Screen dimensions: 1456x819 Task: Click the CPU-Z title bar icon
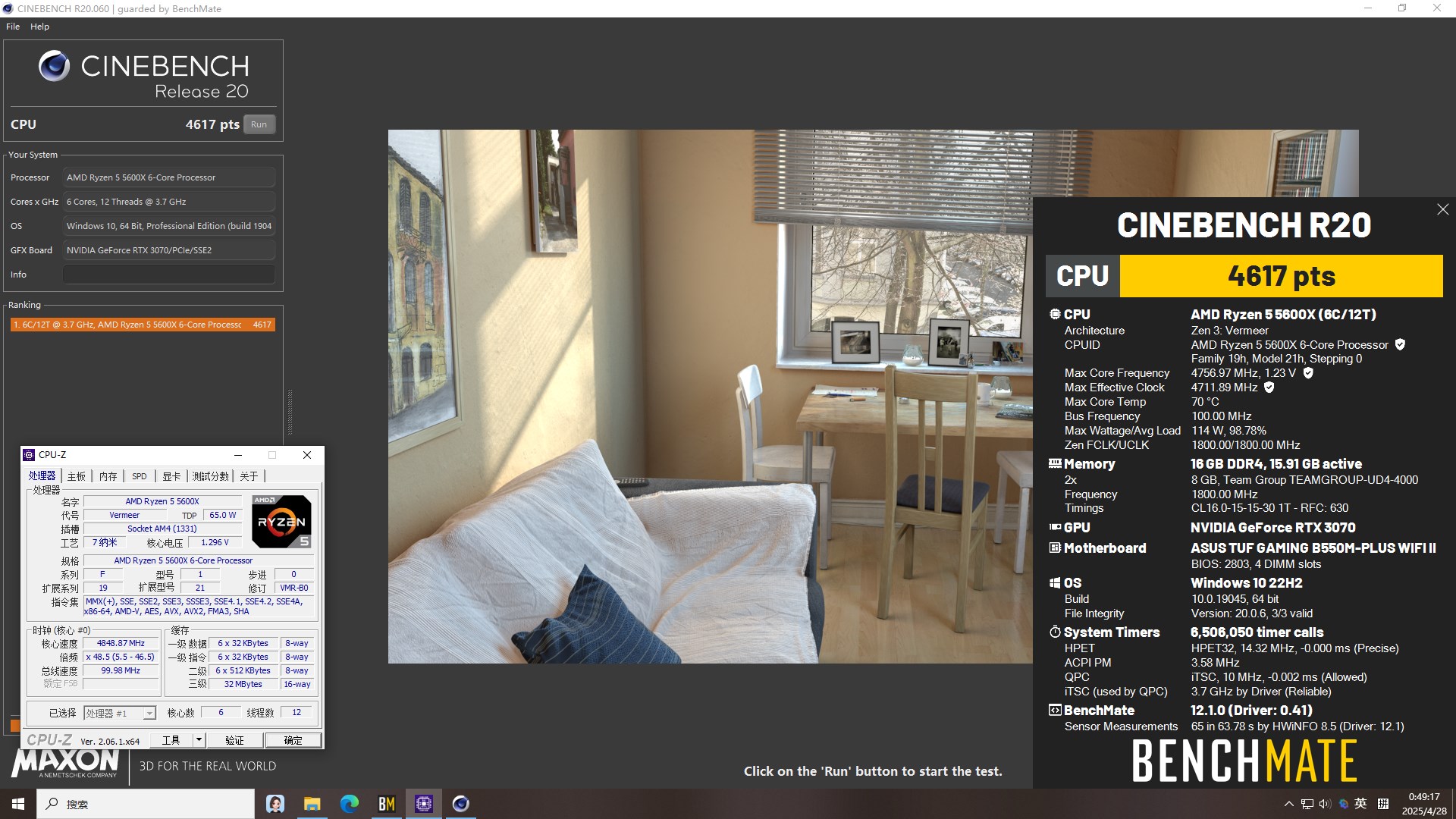[30, 455]
